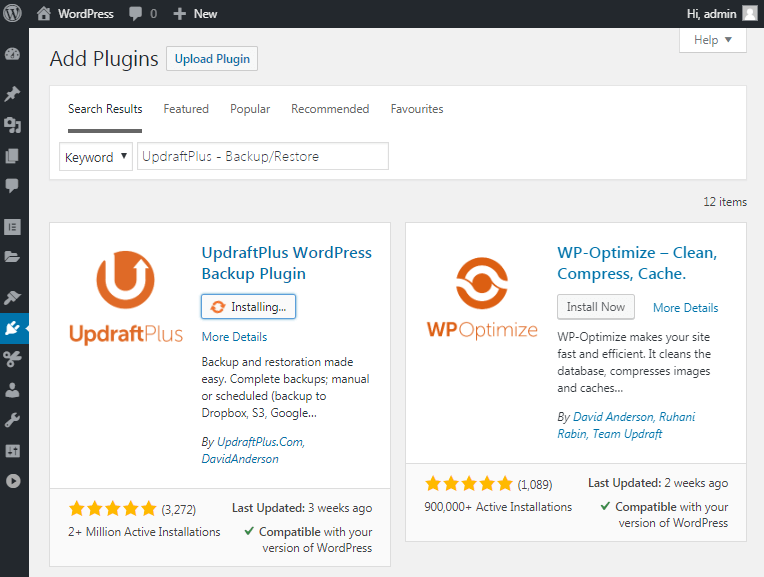Open WP-Optimize – Clean, Compress, Cache title
Screen dimensions: 764x577
(637, 263)
